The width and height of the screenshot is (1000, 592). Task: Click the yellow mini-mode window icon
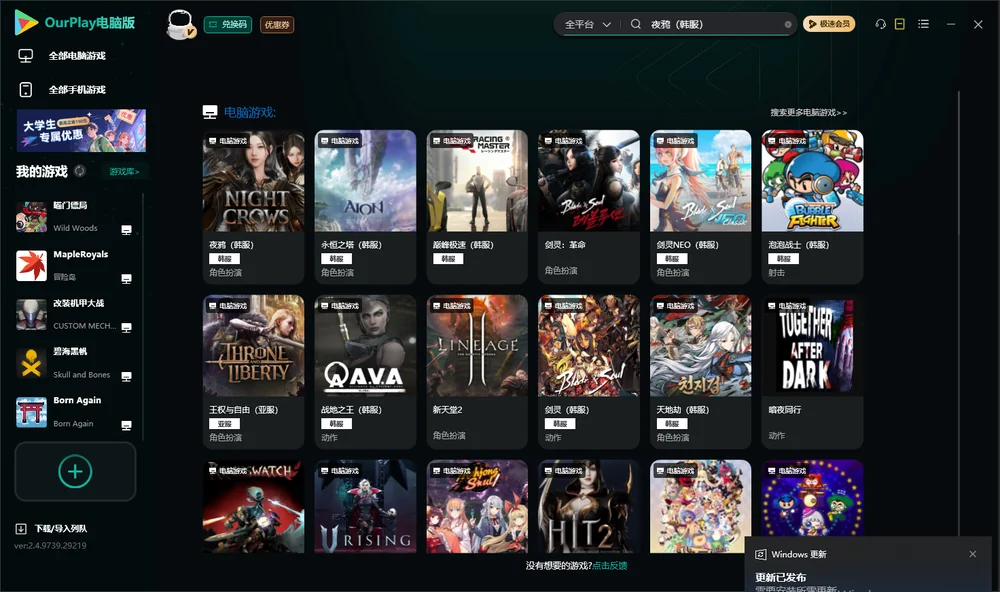click(900, 24)
